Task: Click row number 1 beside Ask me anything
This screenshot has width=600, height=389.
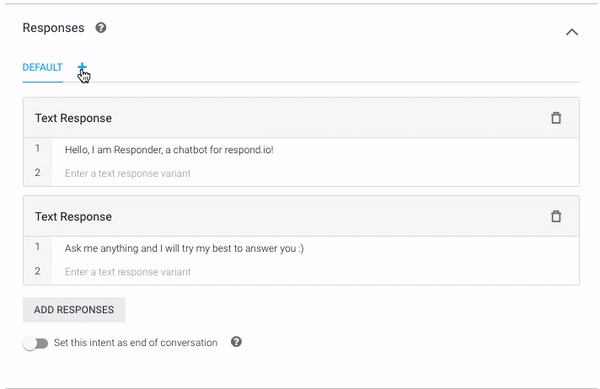Action: [38, 246]
